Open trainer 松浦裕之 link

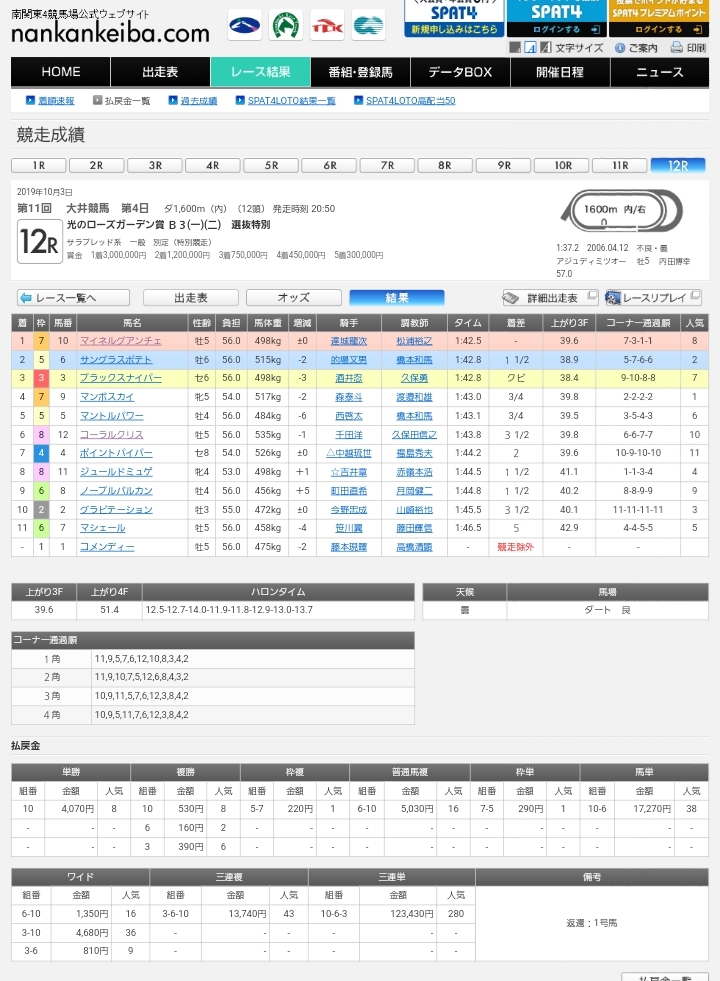click(414, 341)
